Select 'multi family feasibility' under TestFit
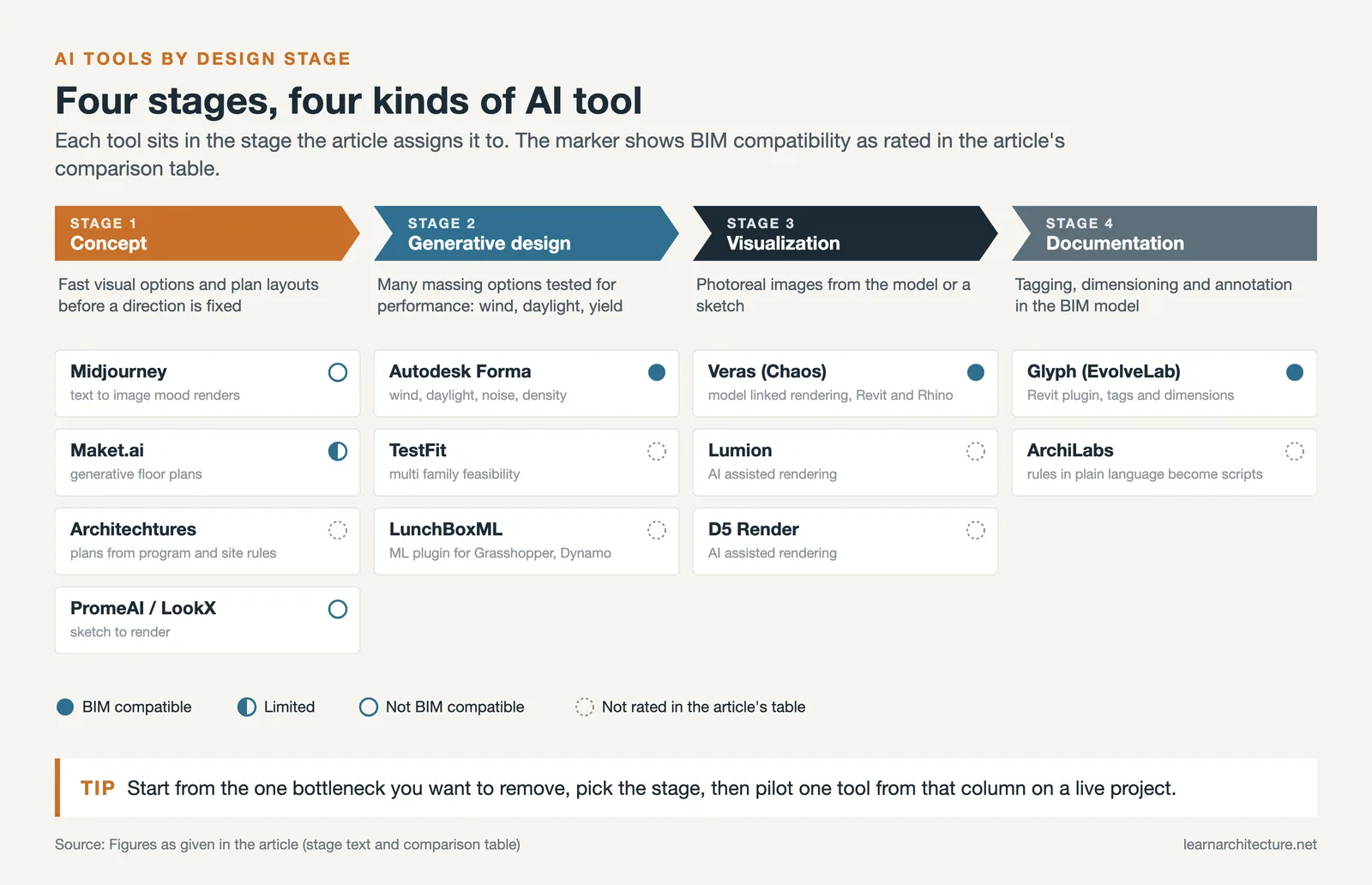 [x=454, y=474]
